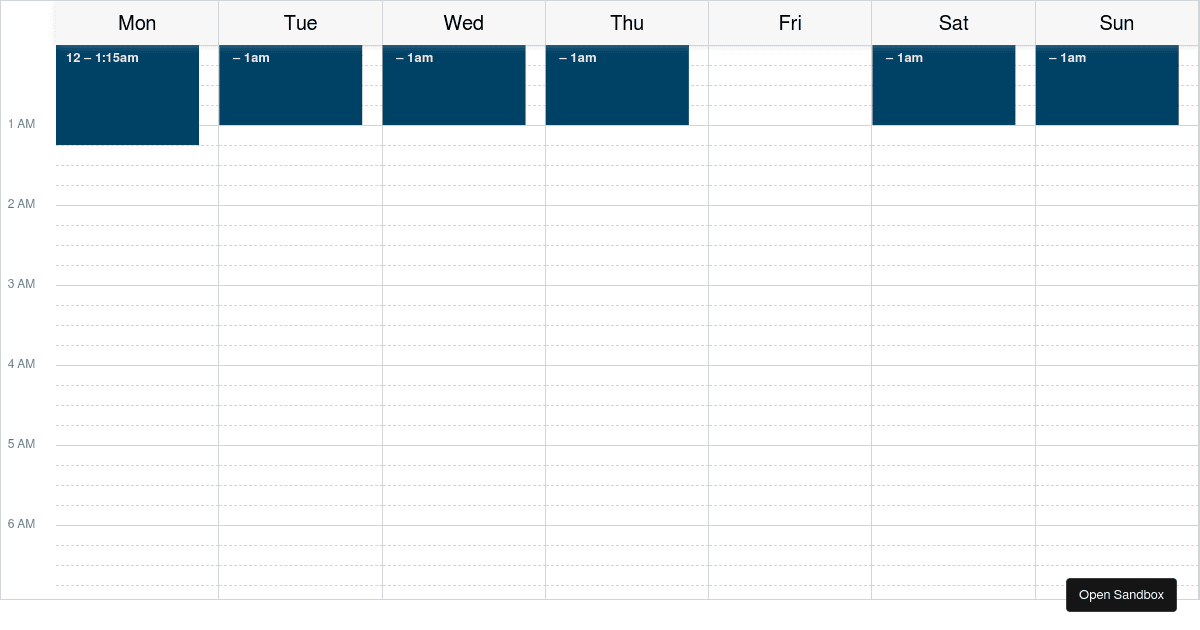Click the Sun column header
Image resolution: width=1200 pixels, height=630 pixels.
(1117, 23)
